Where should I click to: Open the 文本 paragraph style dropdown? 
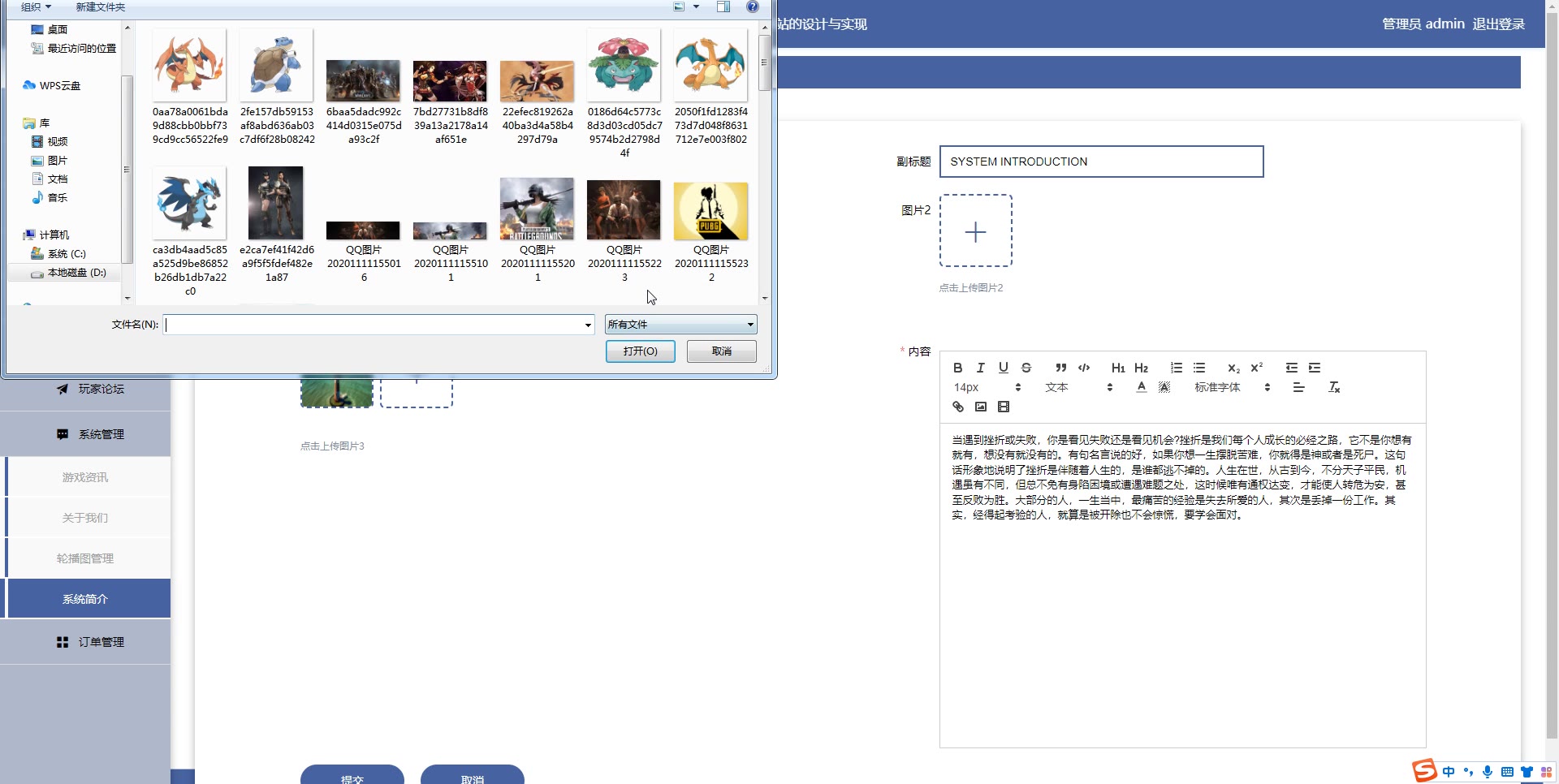(x=1078, y=387)
